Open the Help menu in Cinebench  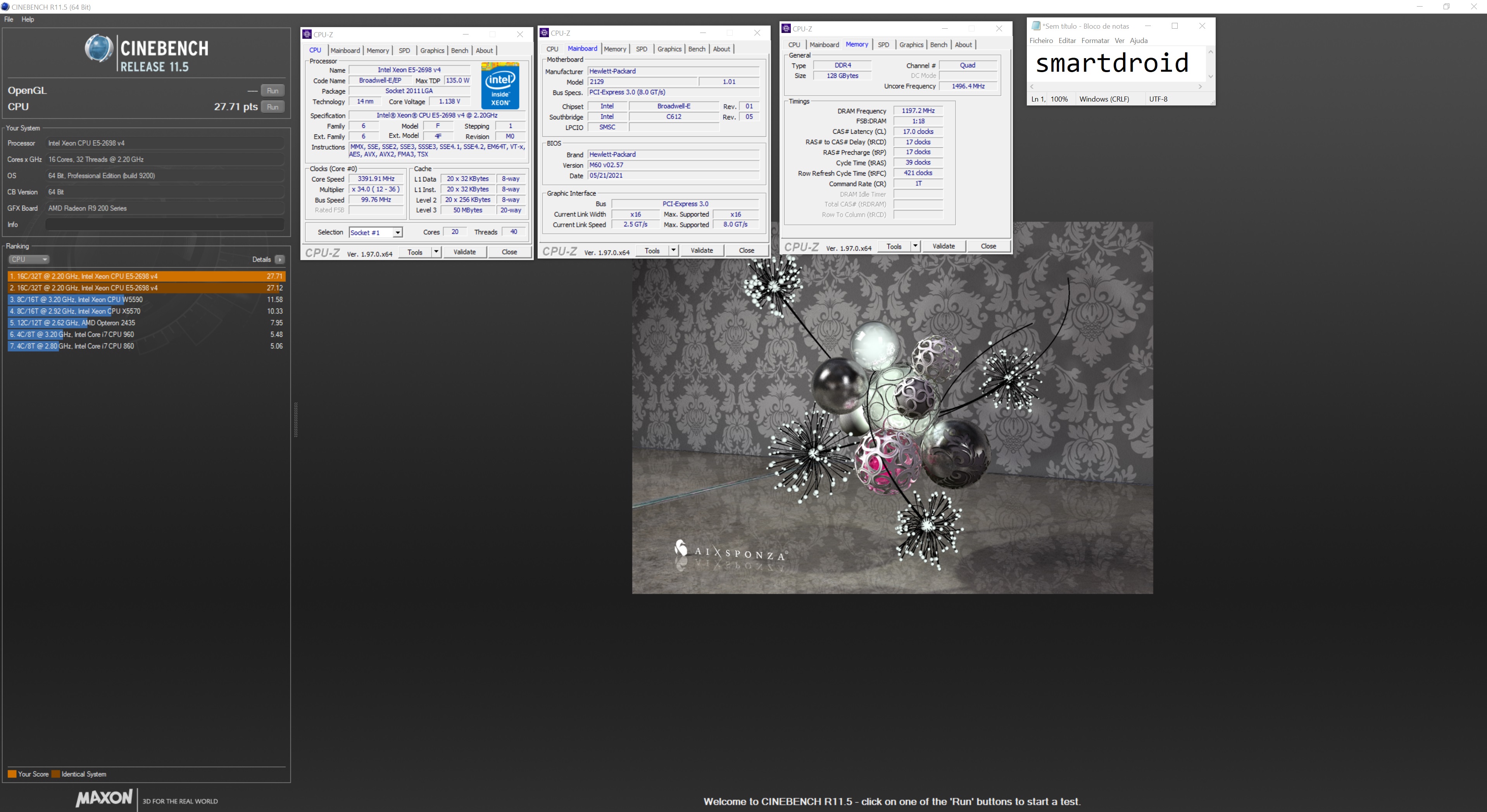point(28,19)
